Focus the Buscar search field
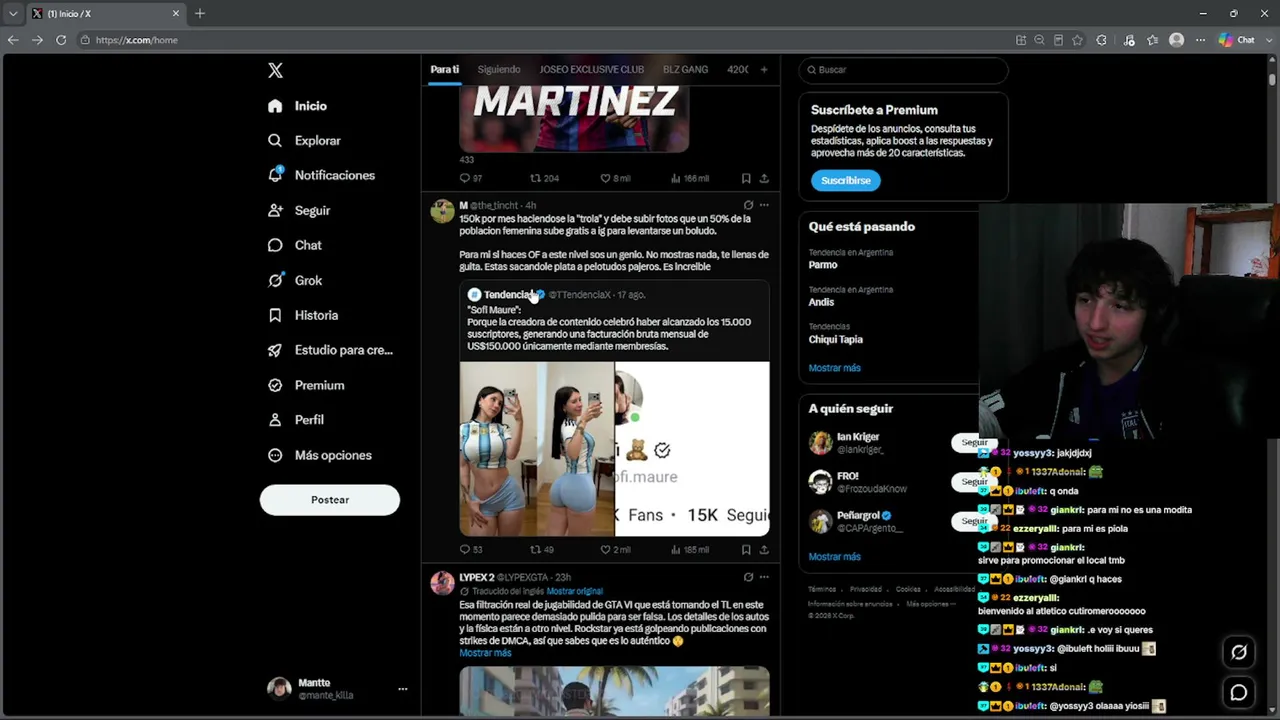Screen dimensions: 1280x720 coord(903,70)
